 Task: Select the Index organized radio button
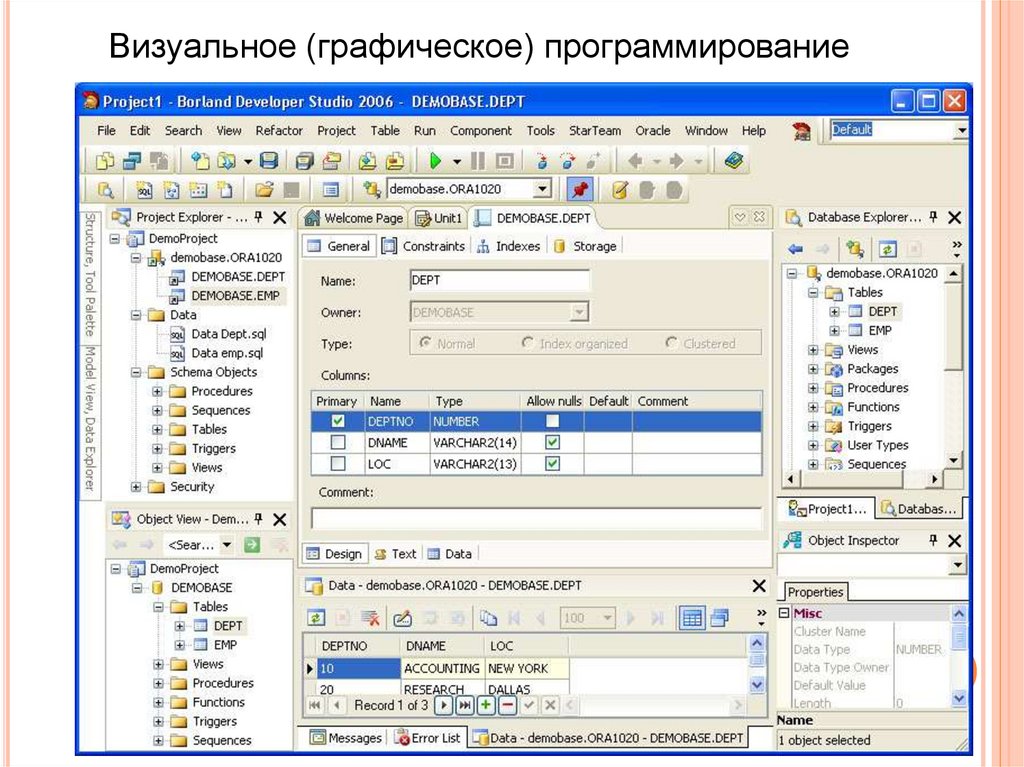coord(528,343)
